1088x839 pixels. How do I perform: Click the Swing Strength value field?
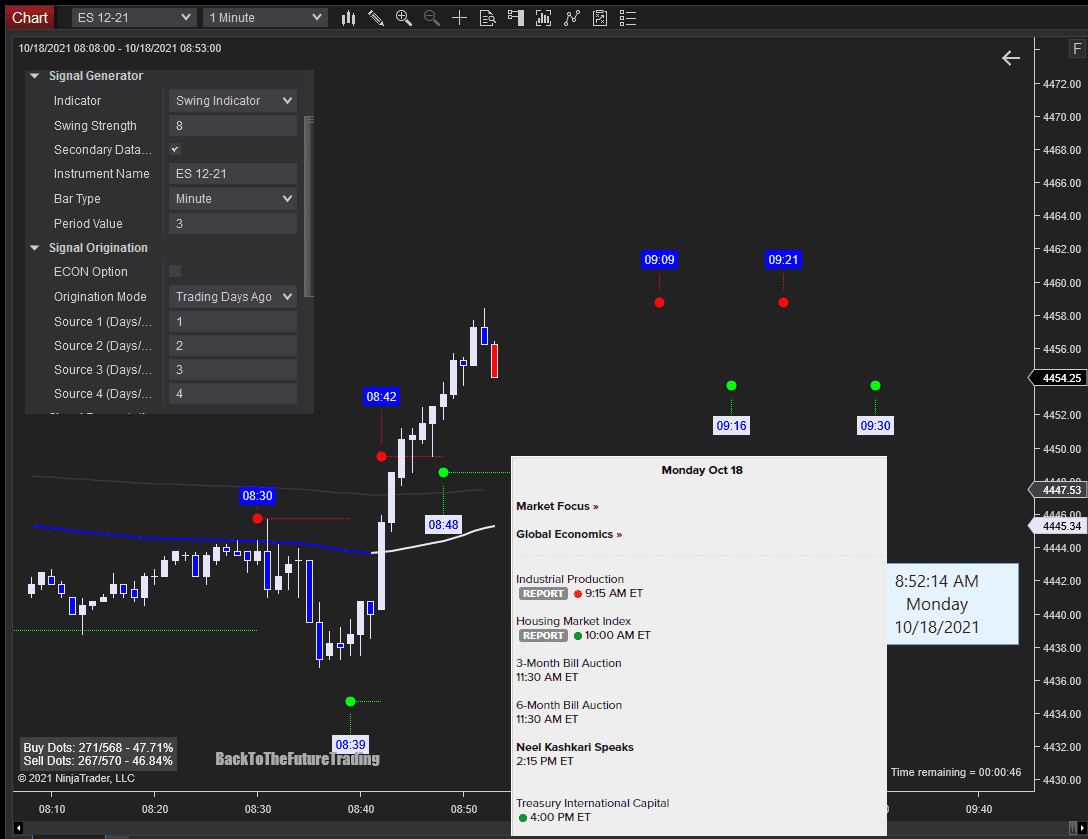(233, 126)
